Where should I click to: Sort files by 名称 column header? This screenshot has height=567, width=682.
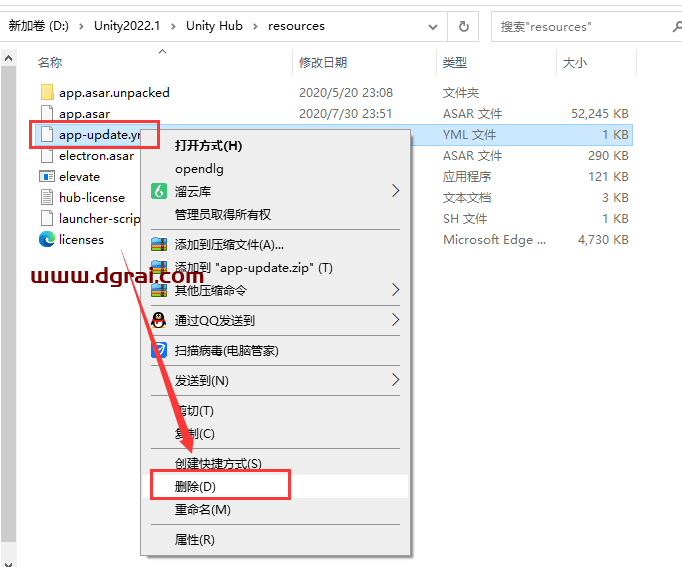(50, 63)
